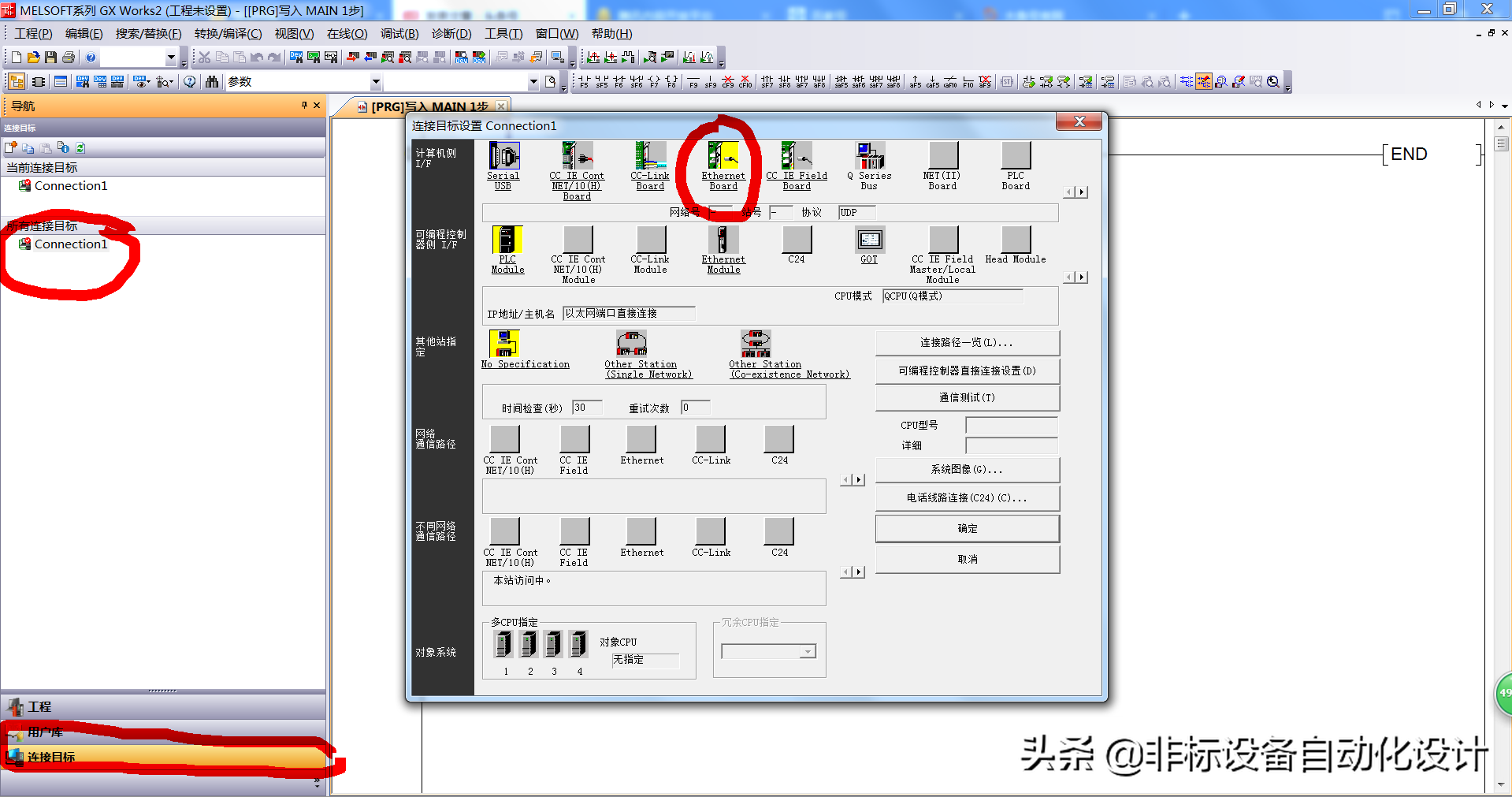This screenshot has width=1512, height=797.
Task: Select CC IE Field Board icon
Action: point(797,156)
